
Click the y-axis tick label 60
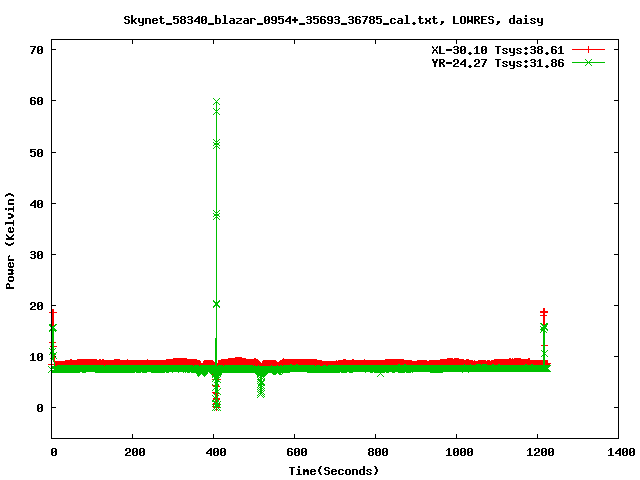[x=37, y=101]
